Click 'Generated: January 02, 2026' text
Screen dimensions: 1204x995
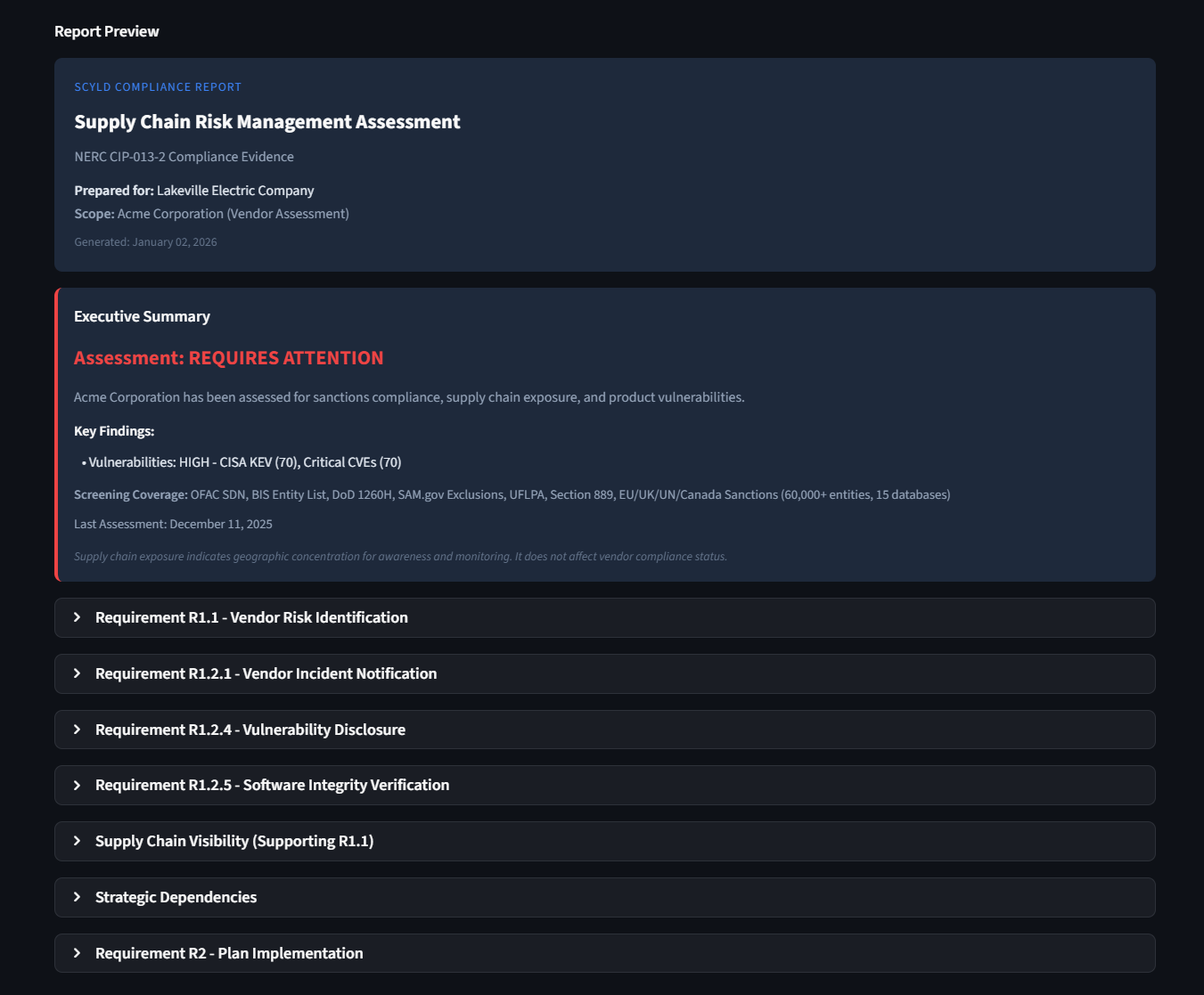(x=145, y=242)
